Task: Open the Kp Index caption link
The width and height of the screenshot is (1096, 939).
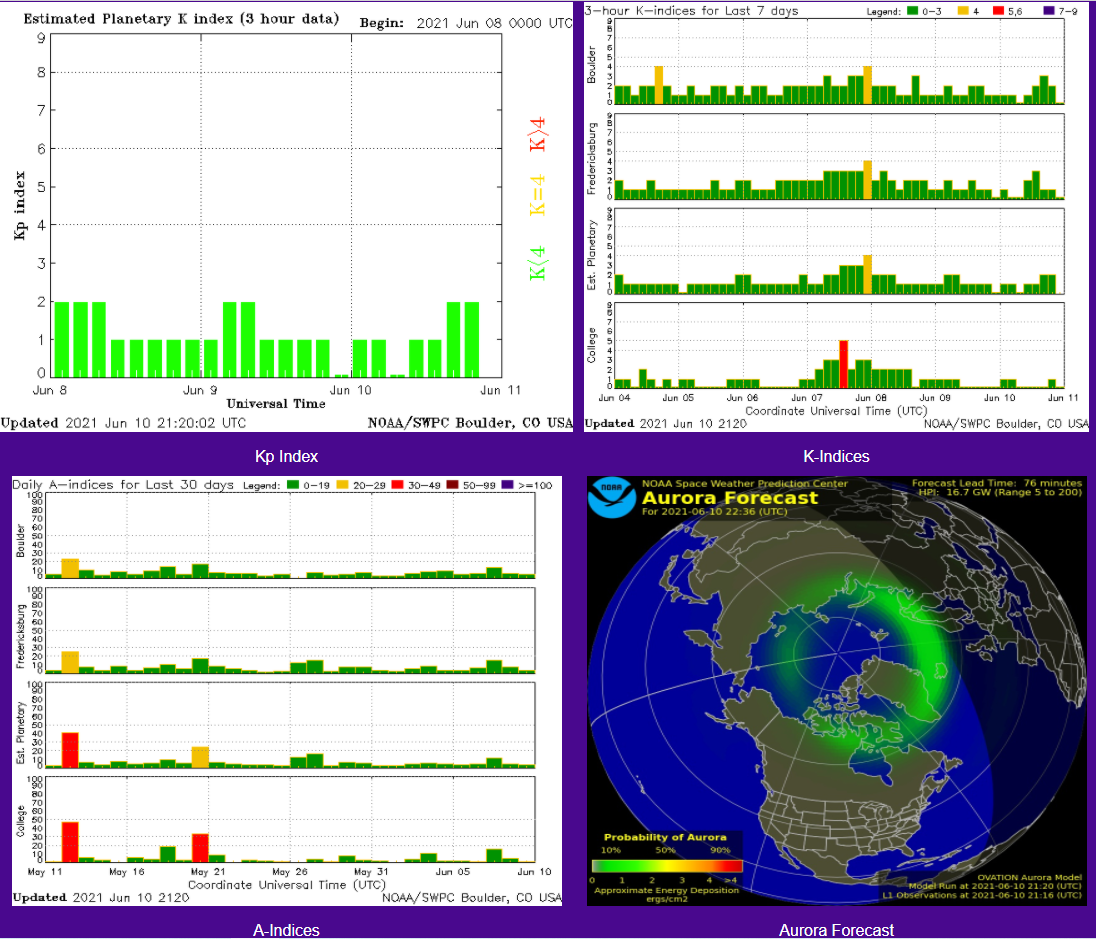Action: pyautogui.click(x=286, y=457)
